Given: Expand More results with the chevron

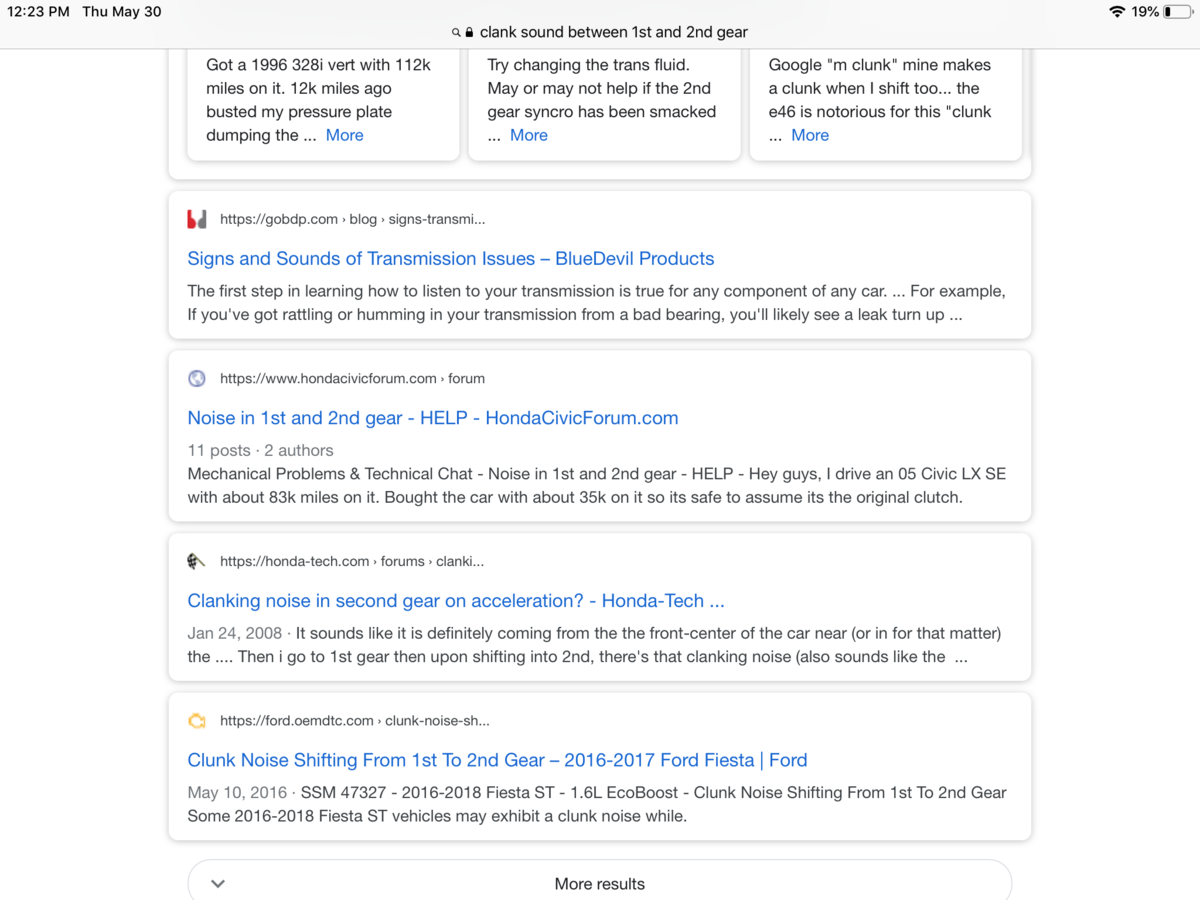Looking at the screenshot, I should point(218,884).
